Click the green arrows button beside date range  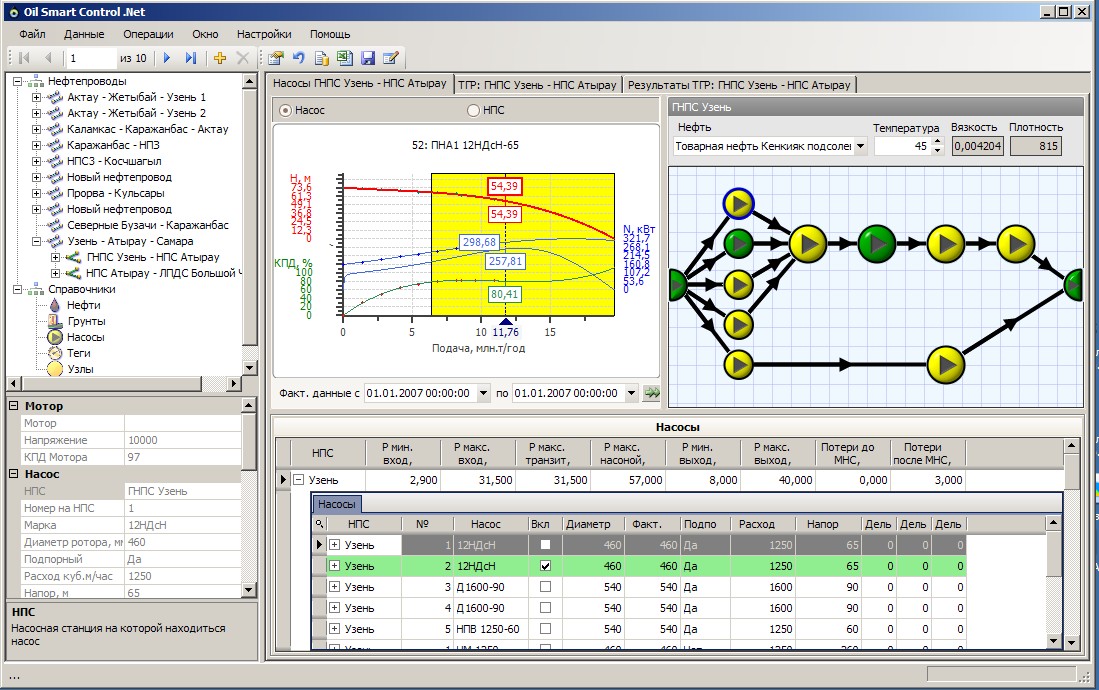coord(652,394)
